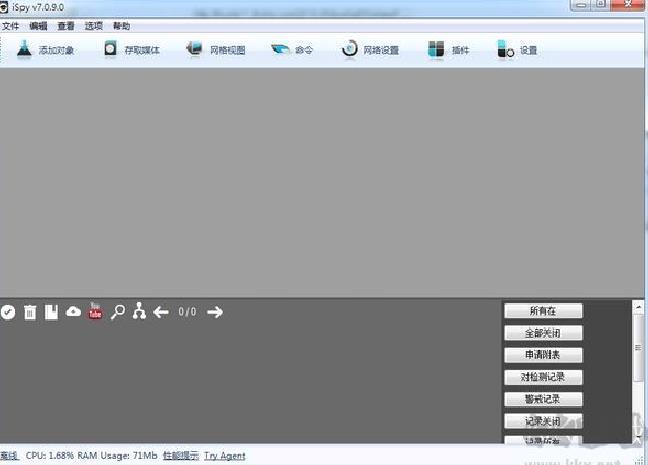Click the 对检测记录 button
Viewport: 648px width, 465px height.
(543, 377)
